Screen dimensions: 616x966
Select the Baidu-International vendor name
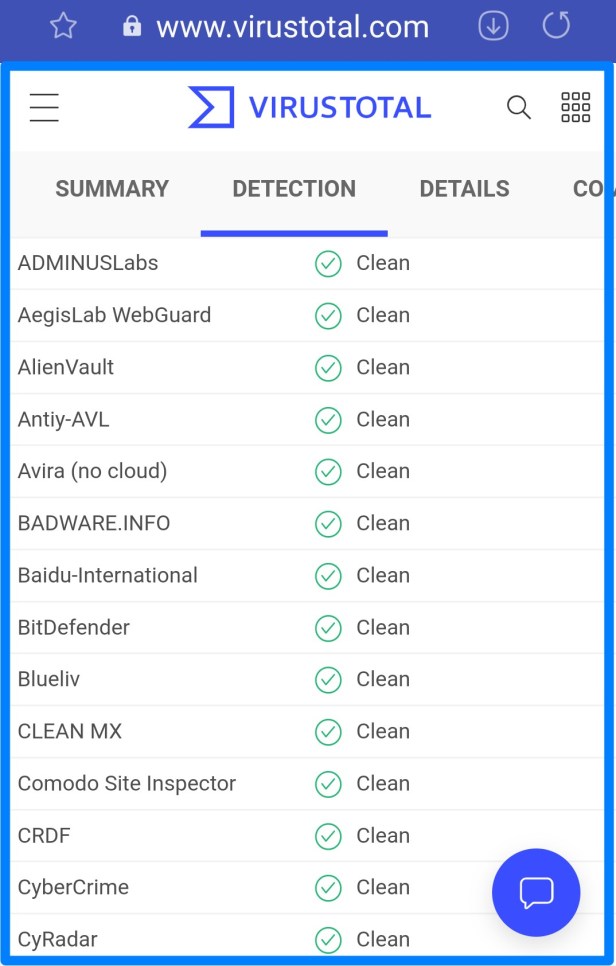[108, 576]
